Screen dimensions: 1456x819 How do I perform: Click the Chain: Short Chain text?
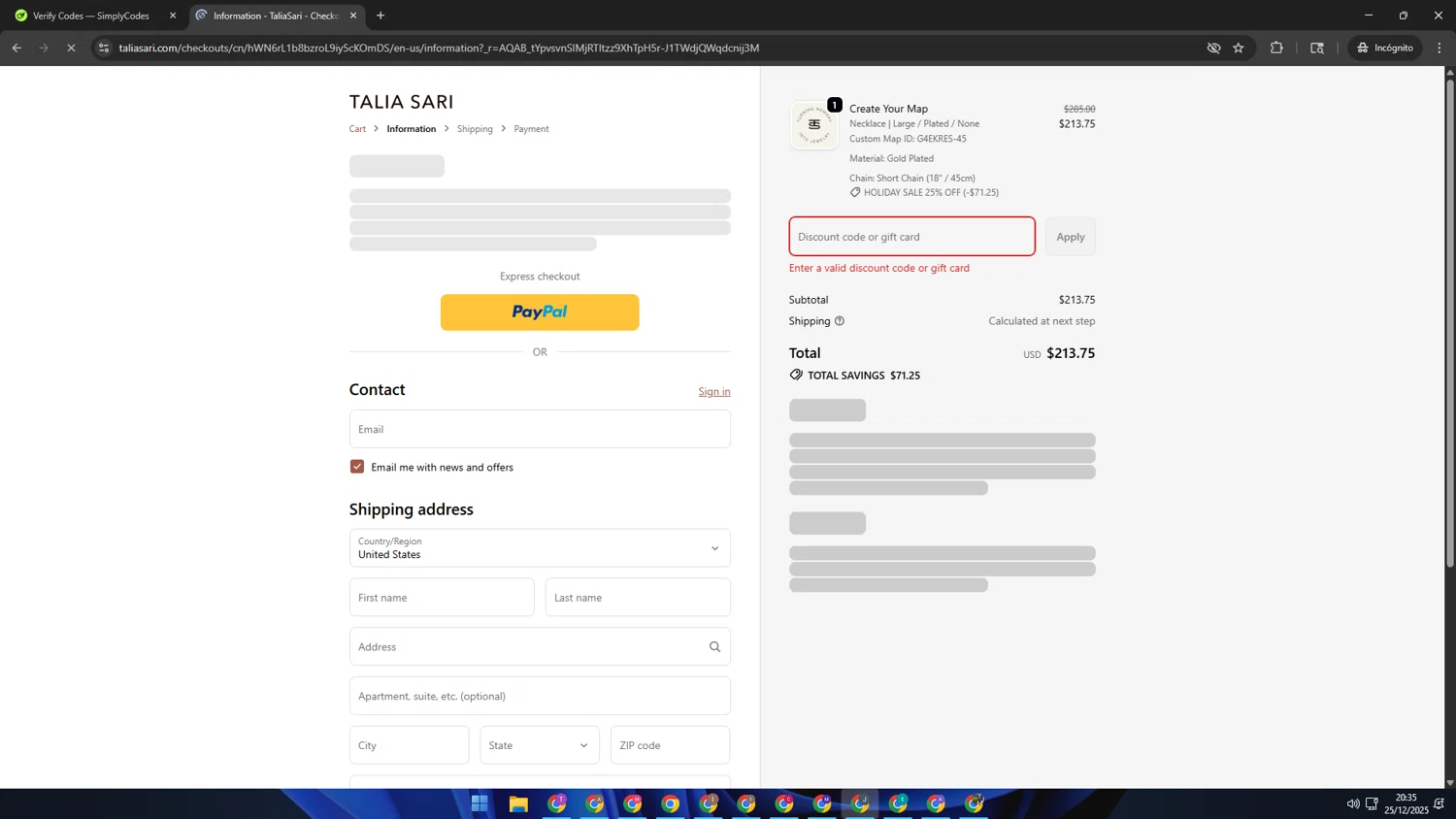click(912, 179)
